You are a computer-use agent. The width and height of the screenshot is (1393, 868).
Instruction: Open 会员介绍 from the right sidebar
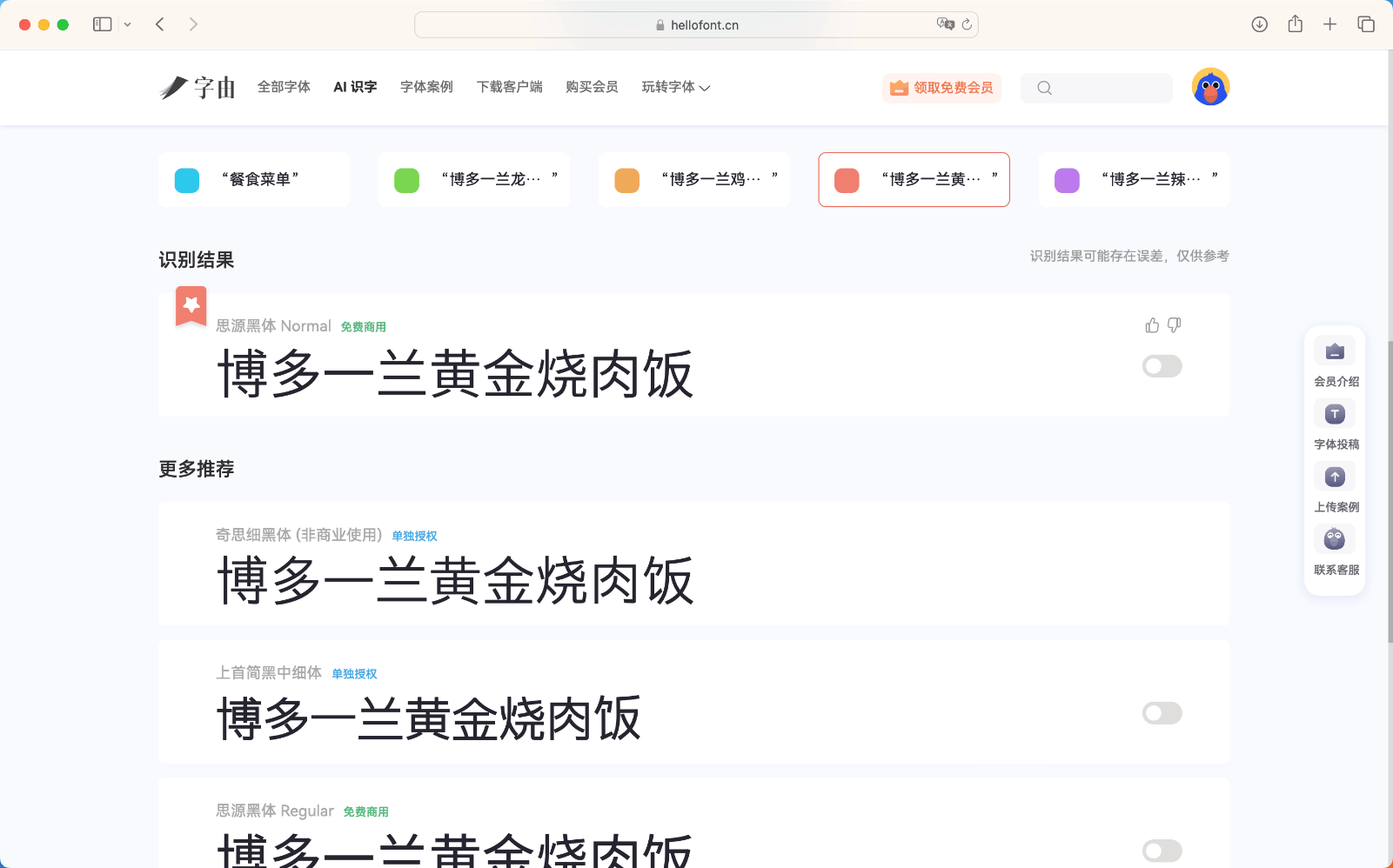point(1335,351)
